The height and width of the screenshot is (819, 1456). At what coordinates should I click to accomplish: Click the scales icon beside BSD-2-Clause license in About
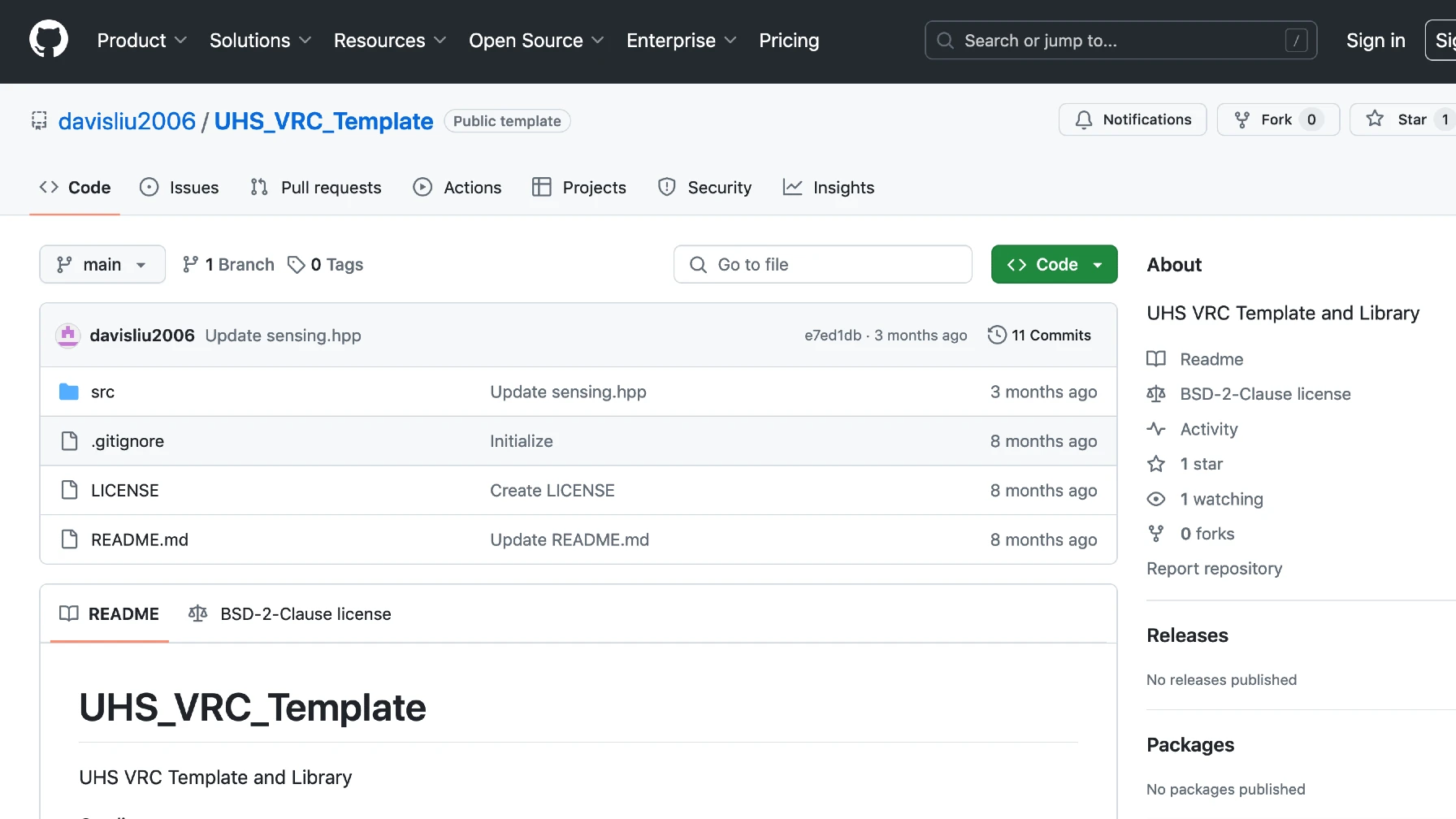click(1156, 394)
